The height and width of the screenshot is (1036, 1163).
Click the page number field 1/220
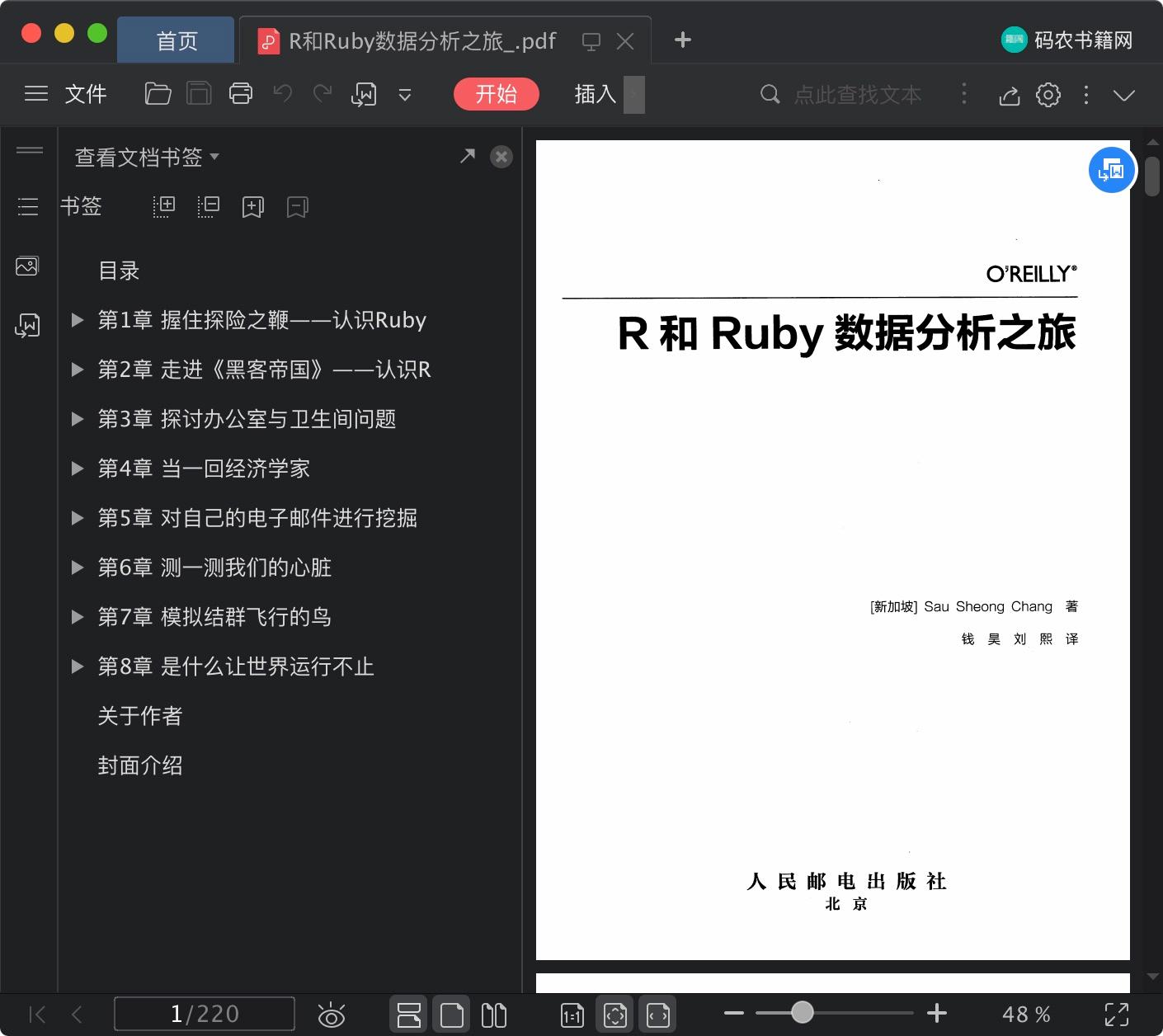[x=205, y=1014]
